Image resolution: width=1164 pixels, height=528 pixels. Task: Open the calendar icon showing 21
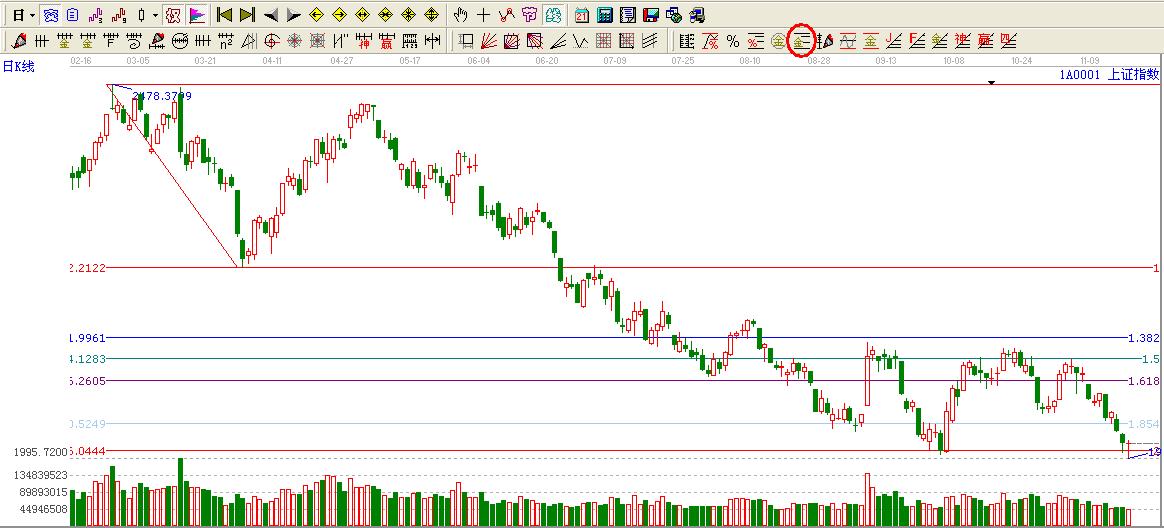click(582, 15)
